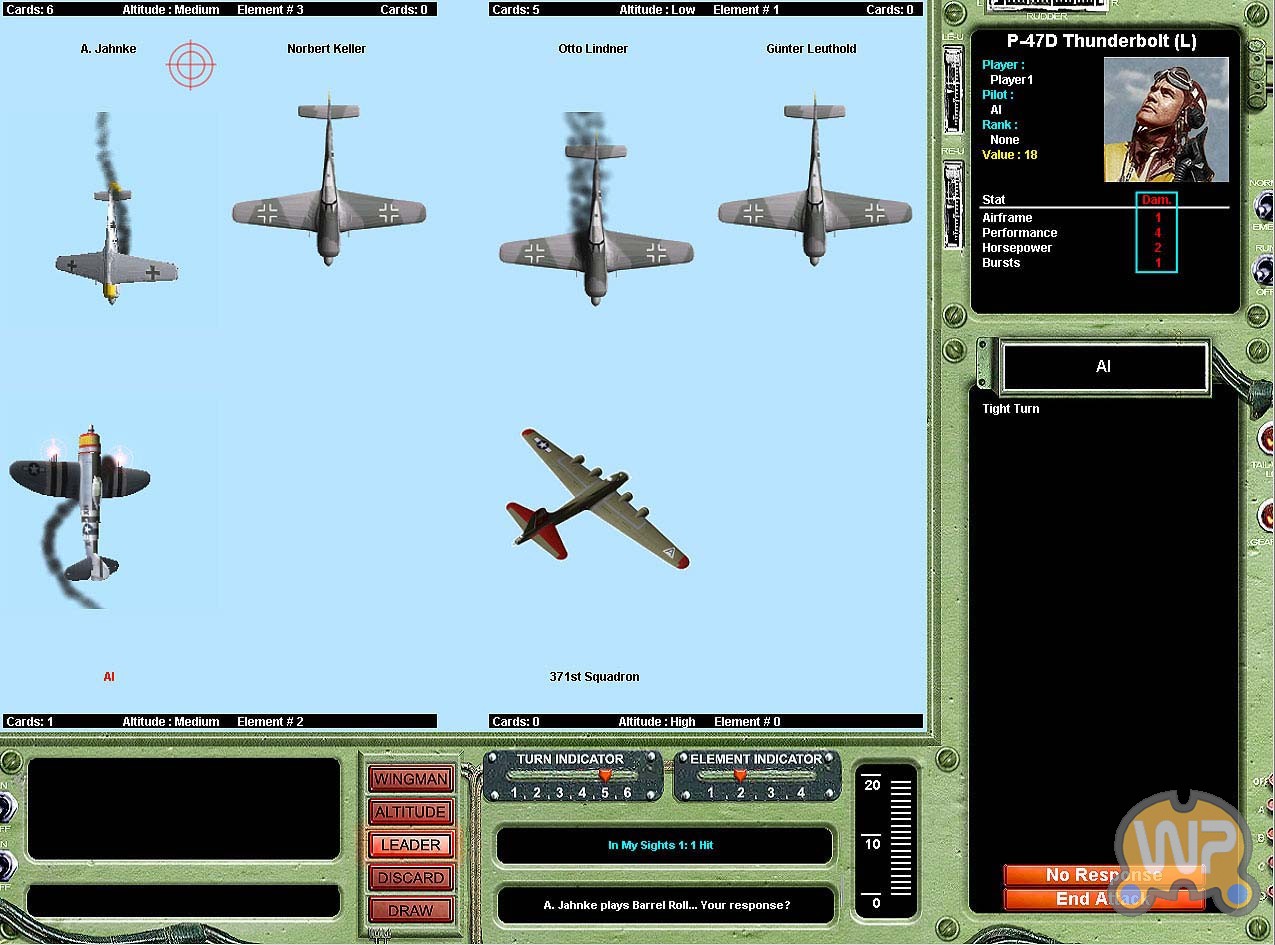Viewport: 1275px width, 945px height.
Task: Click the pilot portrait photo
Action: [1165, 119]
